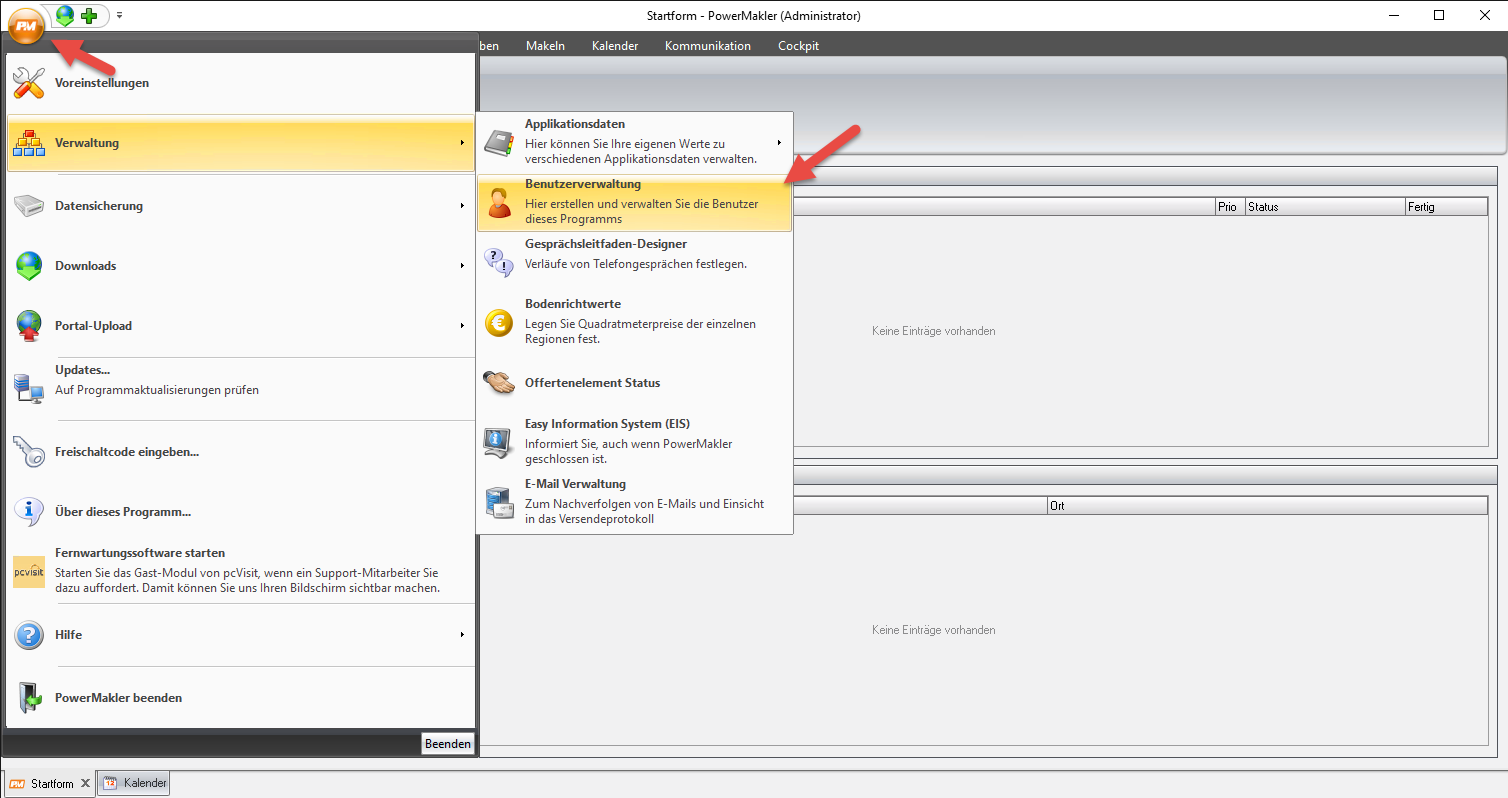Expand the Downloads submenu arrow
Viewport: 1508px width, 798px height.
coord(462,266)
